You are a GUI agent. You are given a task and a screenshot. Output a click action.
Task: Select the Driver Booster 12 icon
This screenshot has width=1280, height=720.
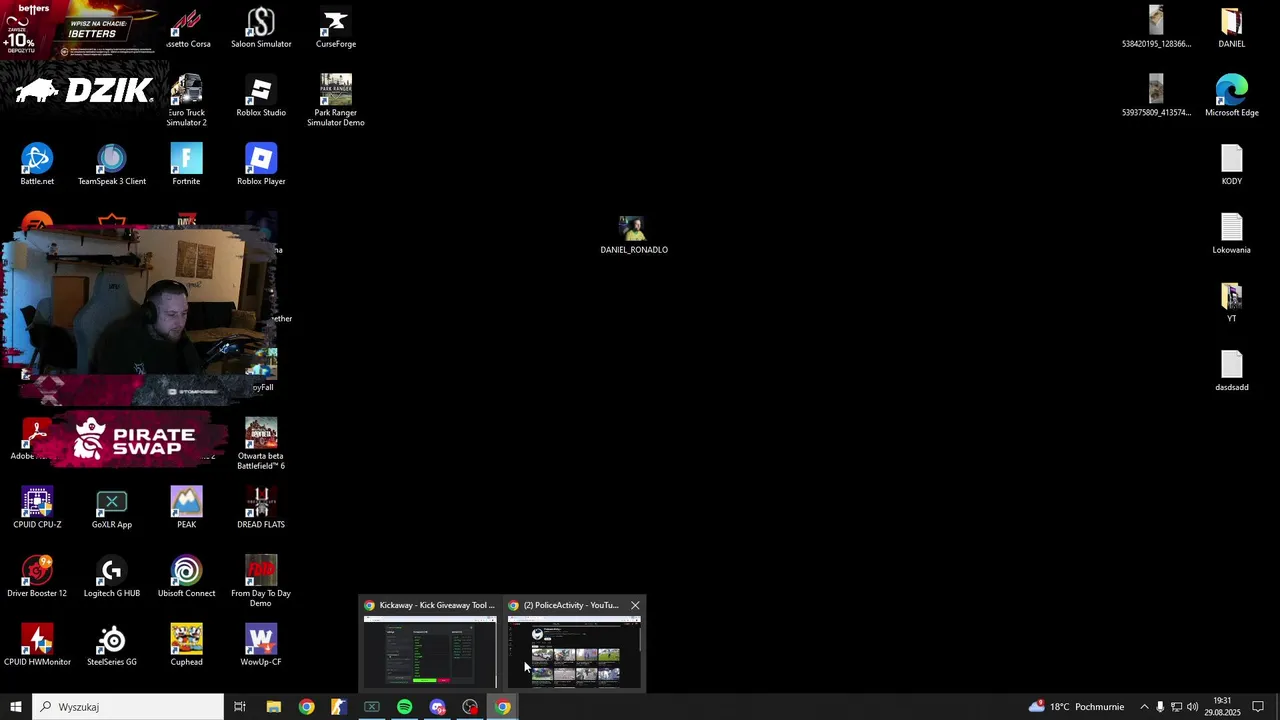pyautogui.click(x=37, y=577)
